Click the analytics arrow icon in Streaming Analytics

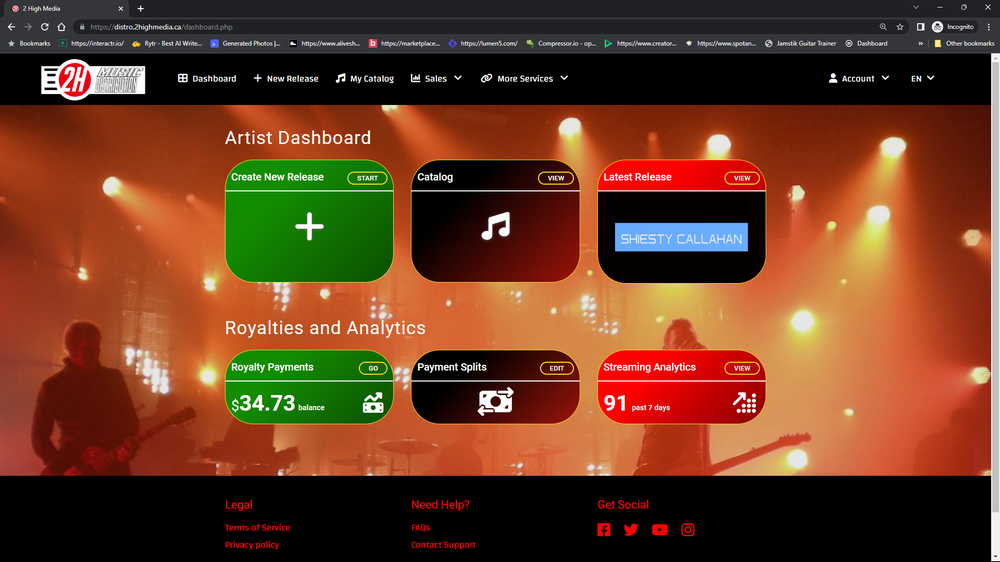click(x=744, y=403)
